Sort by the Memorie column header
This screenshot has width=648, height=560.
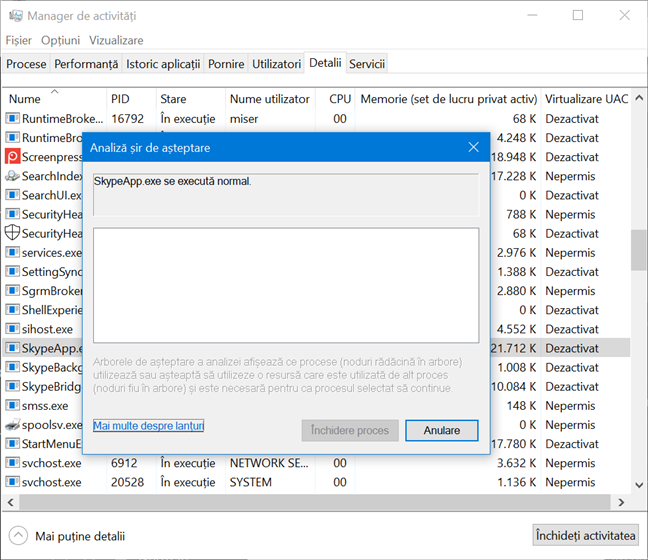449,99
